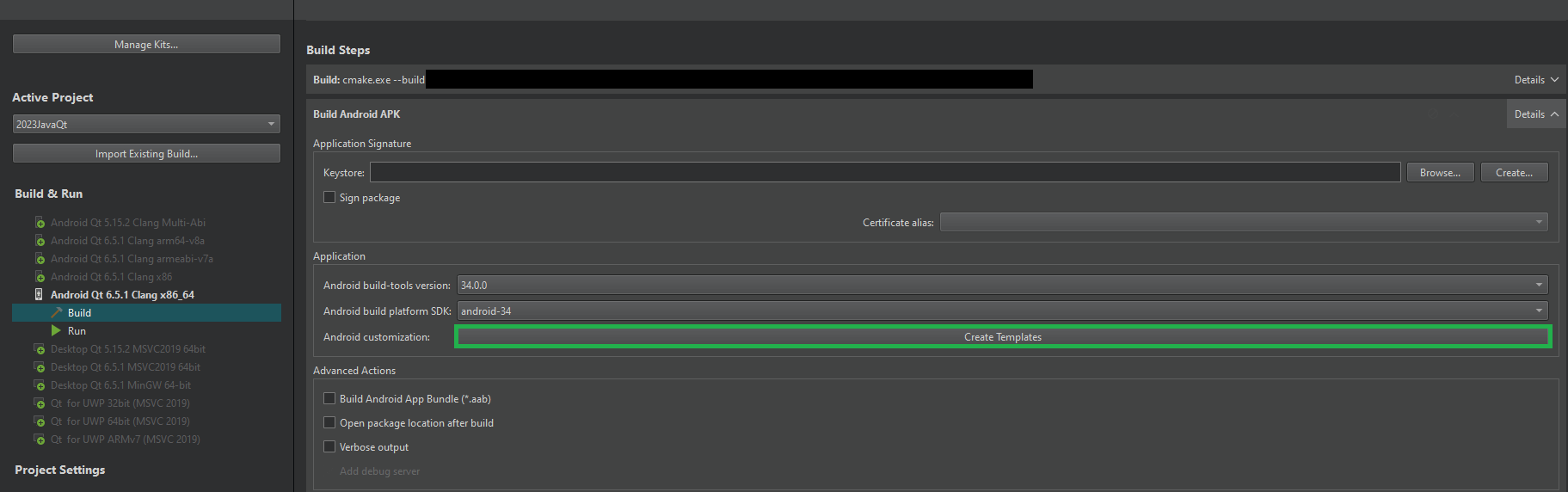This screenshot has height=492, width=1568.
Task: Select Desktop Qt 6.5.1 MSVC2019 64bit kit
Action: 126,367
